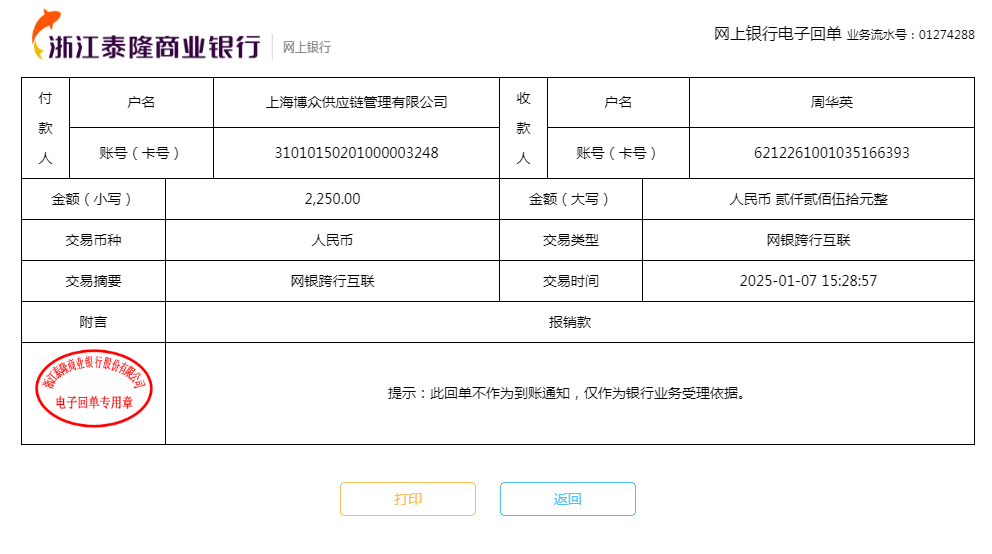Click payee account number 6212261001035166393
This screenshot has height=554, width=992.
tap(832, 153)
